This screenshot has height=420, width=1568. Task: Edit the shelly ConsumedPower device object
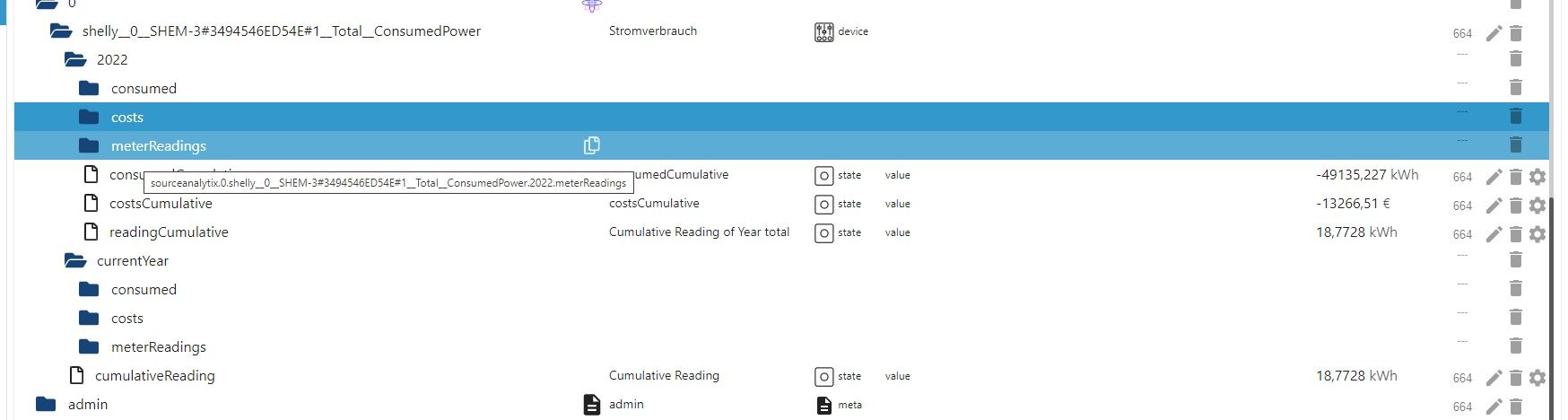coord(1494,33)
